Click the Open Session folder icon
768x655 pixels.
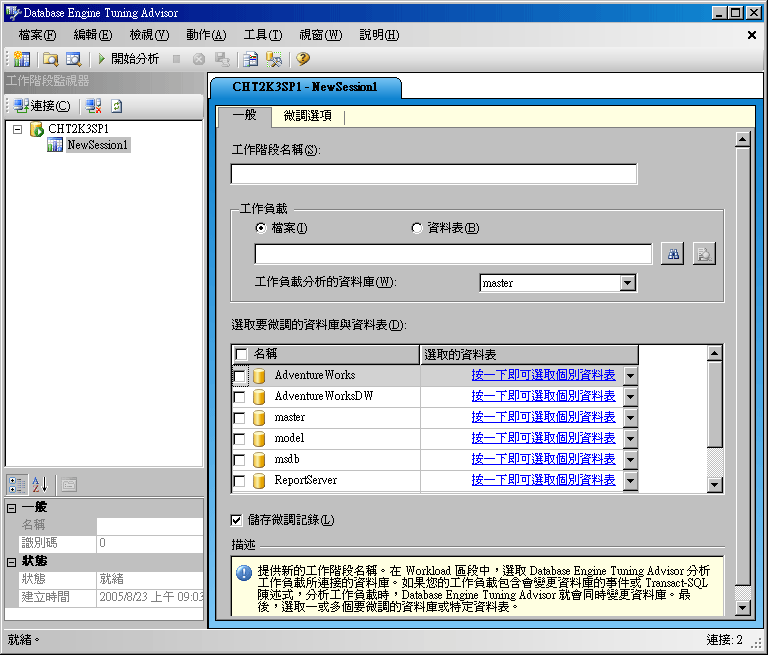(50, 59)
